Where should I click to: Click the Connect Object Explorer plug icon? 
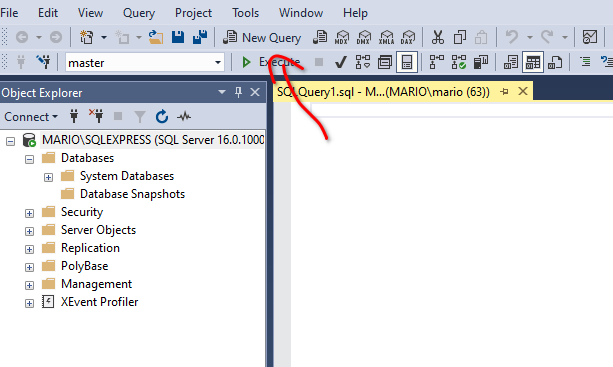(74, 116)
